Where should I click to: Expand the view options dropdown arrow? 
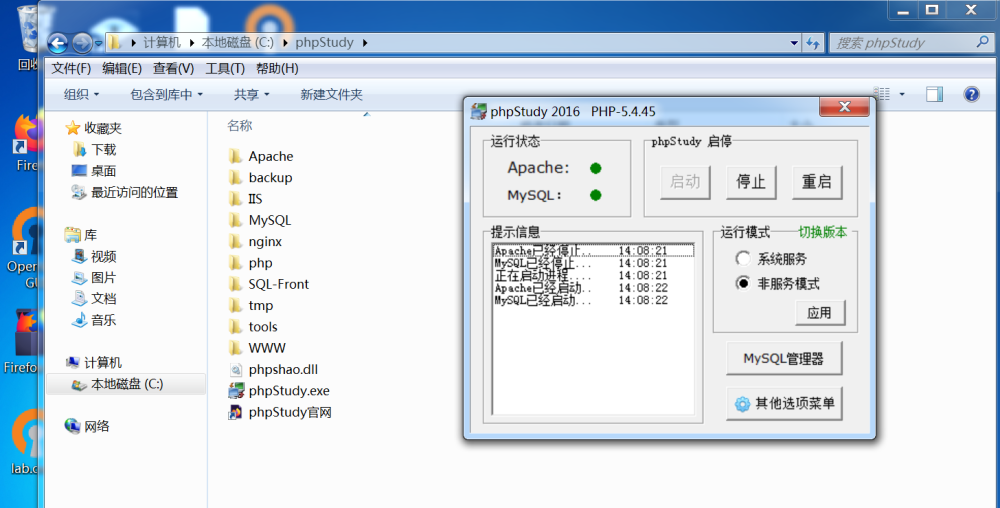[x=902, y=94]
